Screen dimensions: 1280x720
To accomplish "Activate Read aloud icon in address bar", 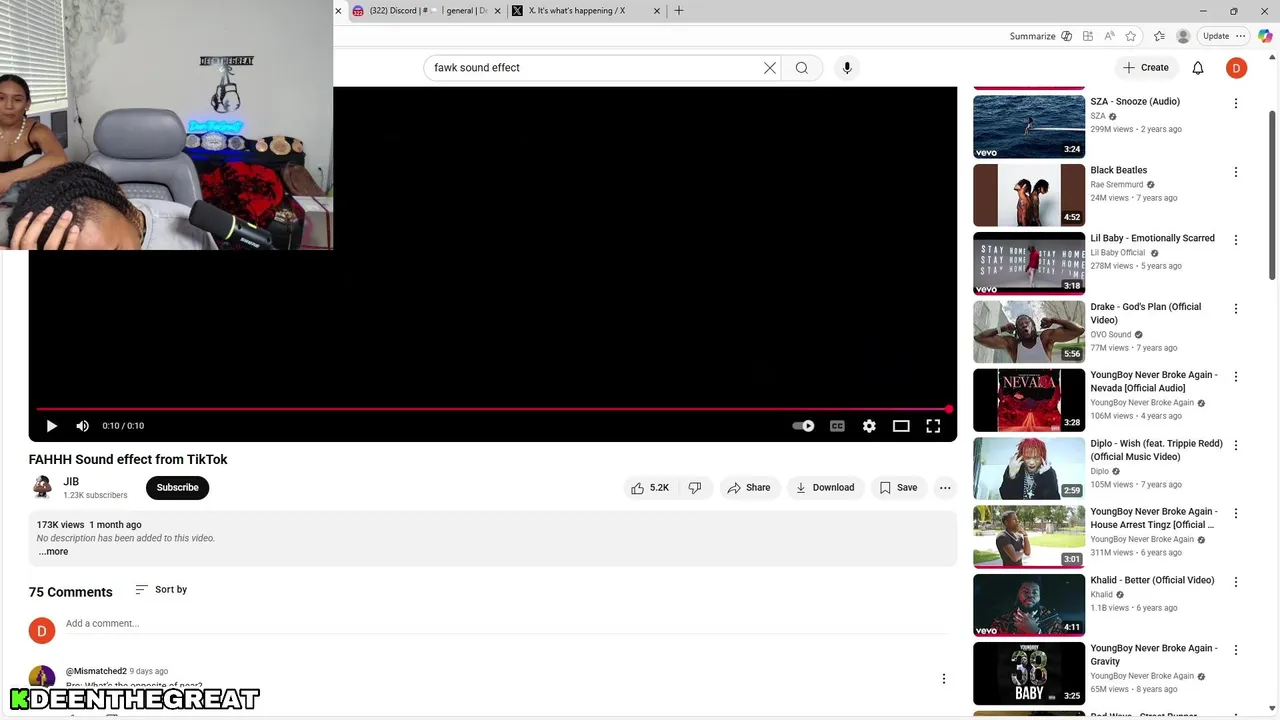I will 1110,36.
